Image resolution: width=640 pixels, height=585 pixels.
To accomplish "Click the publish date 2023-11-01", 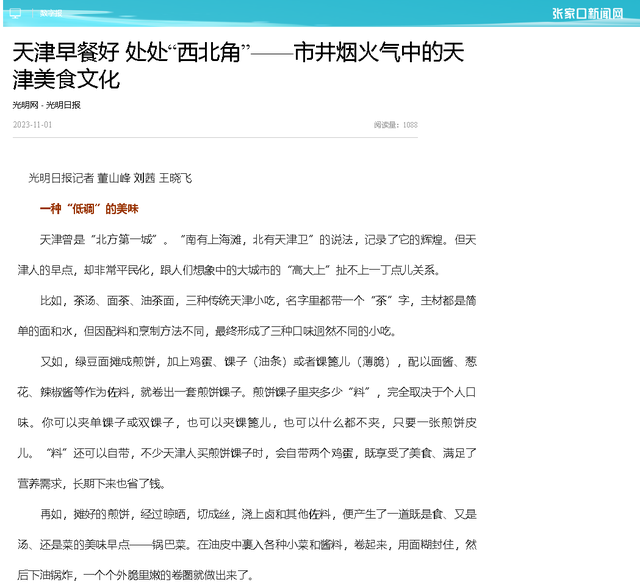I will [33, 125].
